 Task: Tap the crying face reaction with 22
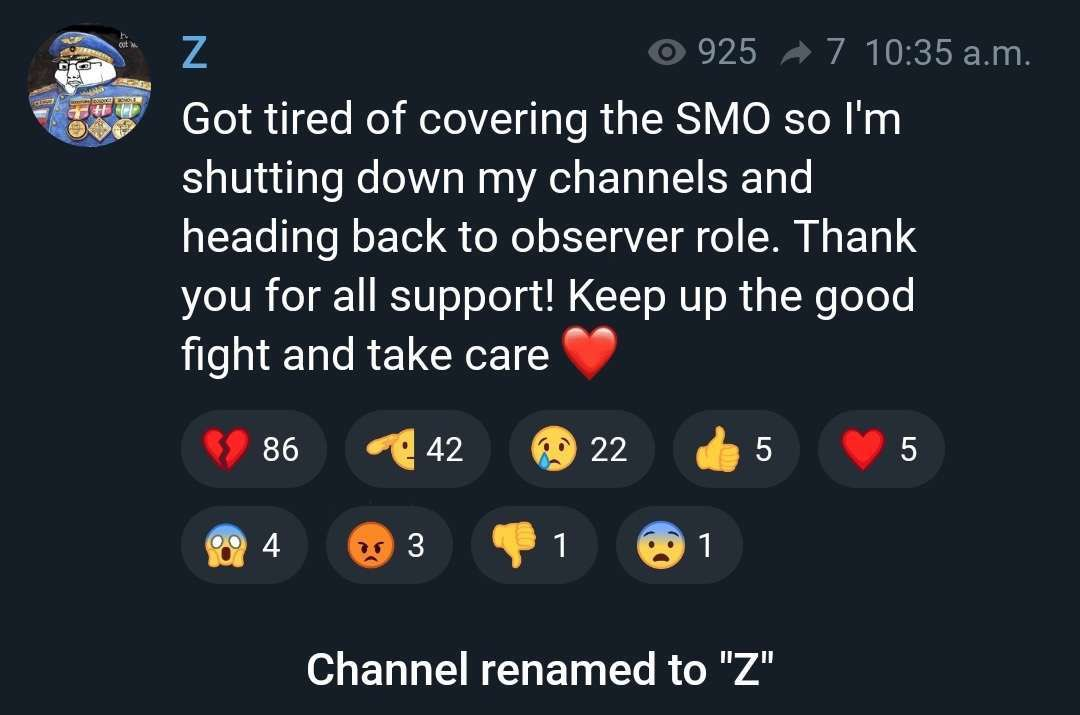581,449
